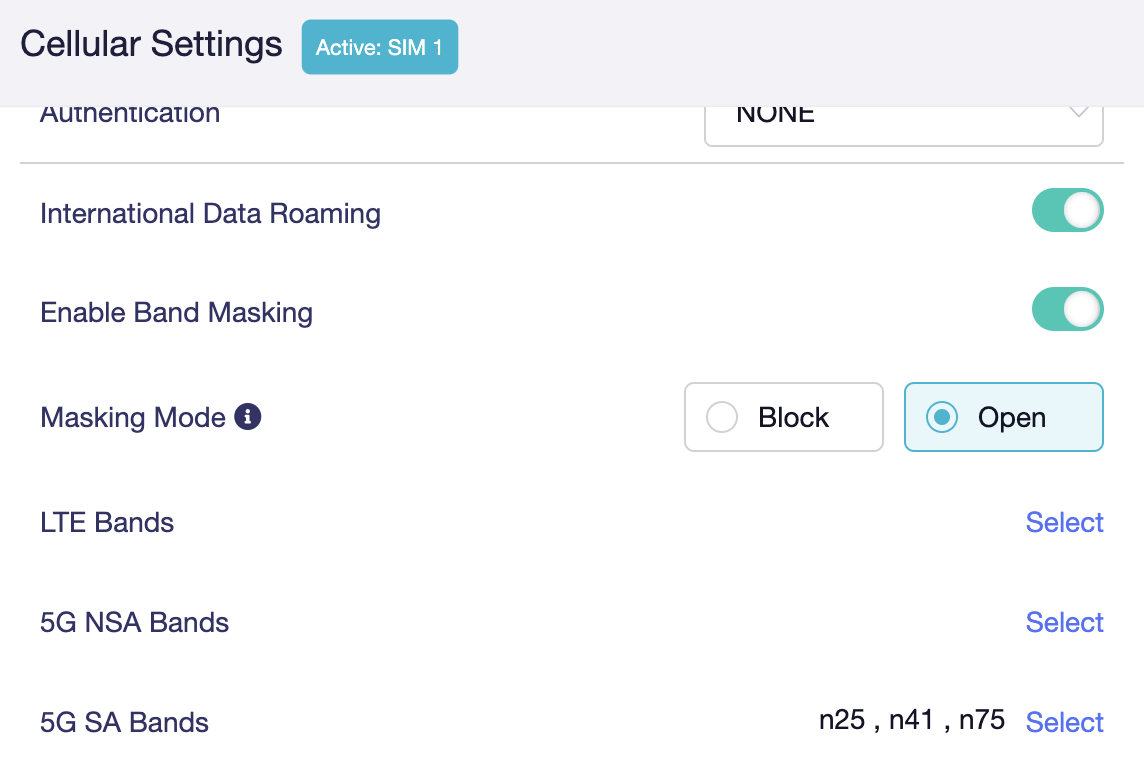Open the Authentication NONE dropdown

903,125
